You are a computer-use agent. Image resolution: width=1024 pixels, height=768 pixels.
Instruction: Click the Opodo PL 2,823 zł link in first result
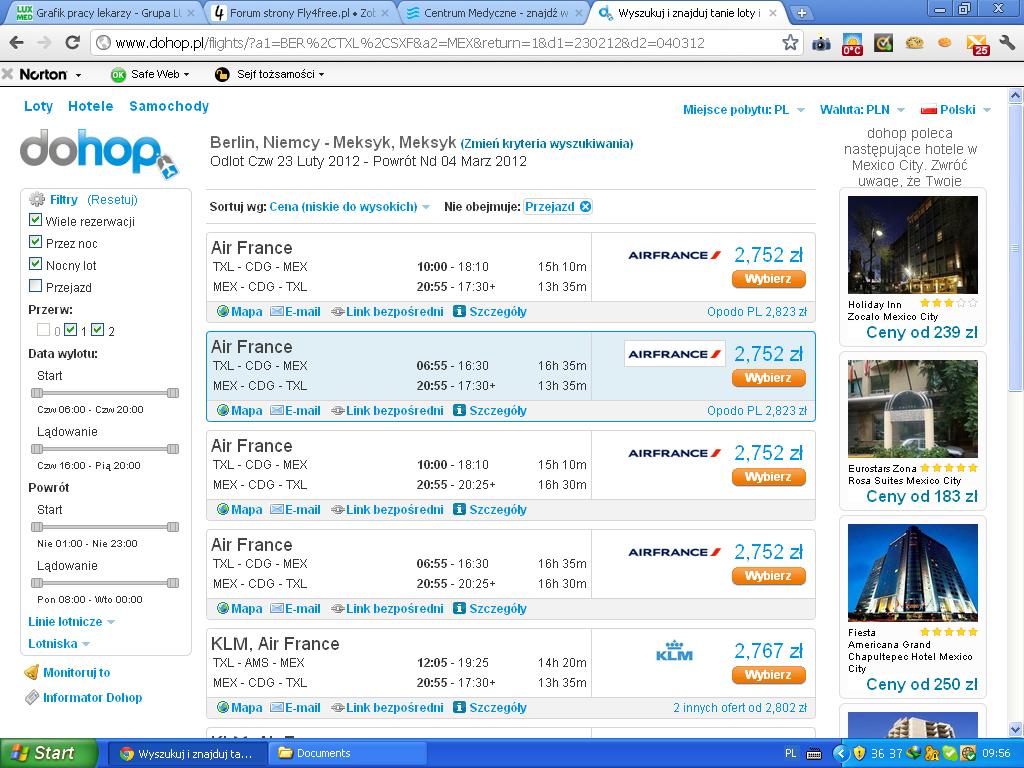tap(757, 312)
